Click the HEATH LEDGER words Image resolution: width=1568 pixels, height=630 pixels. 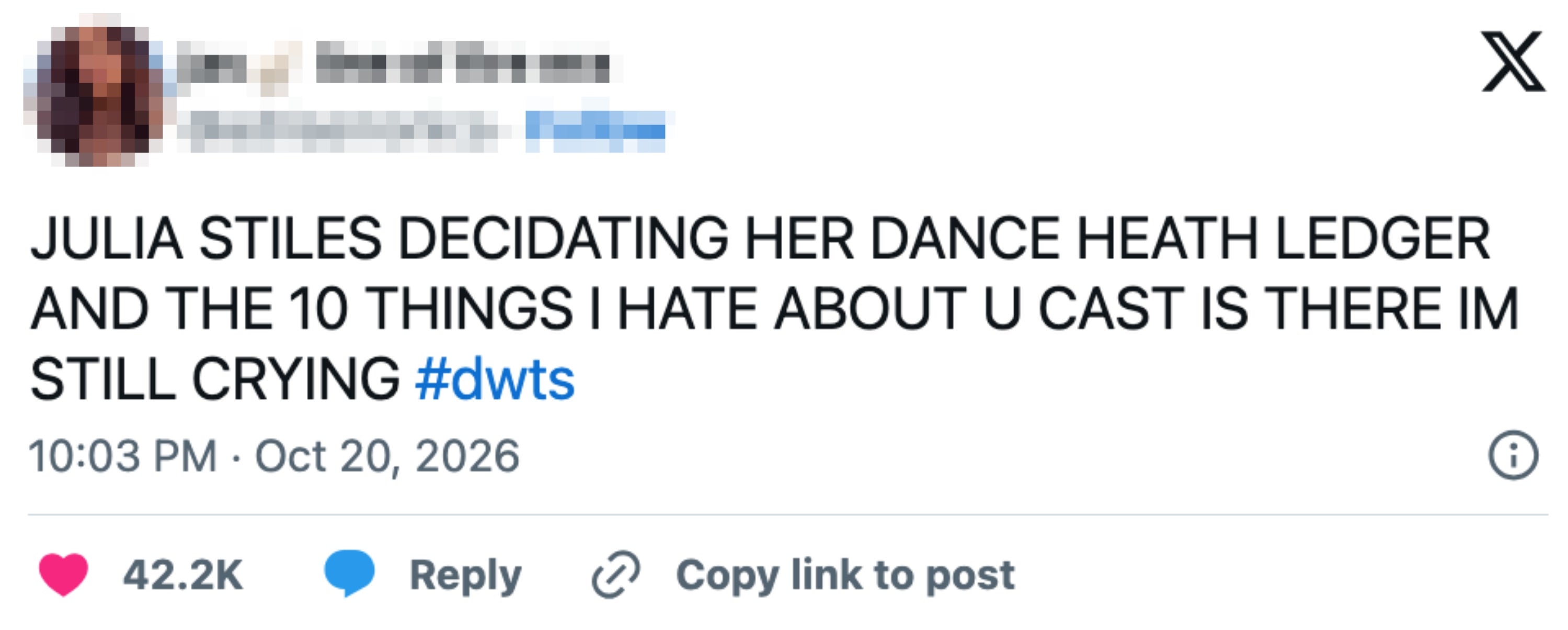[x=1284, y=238]
